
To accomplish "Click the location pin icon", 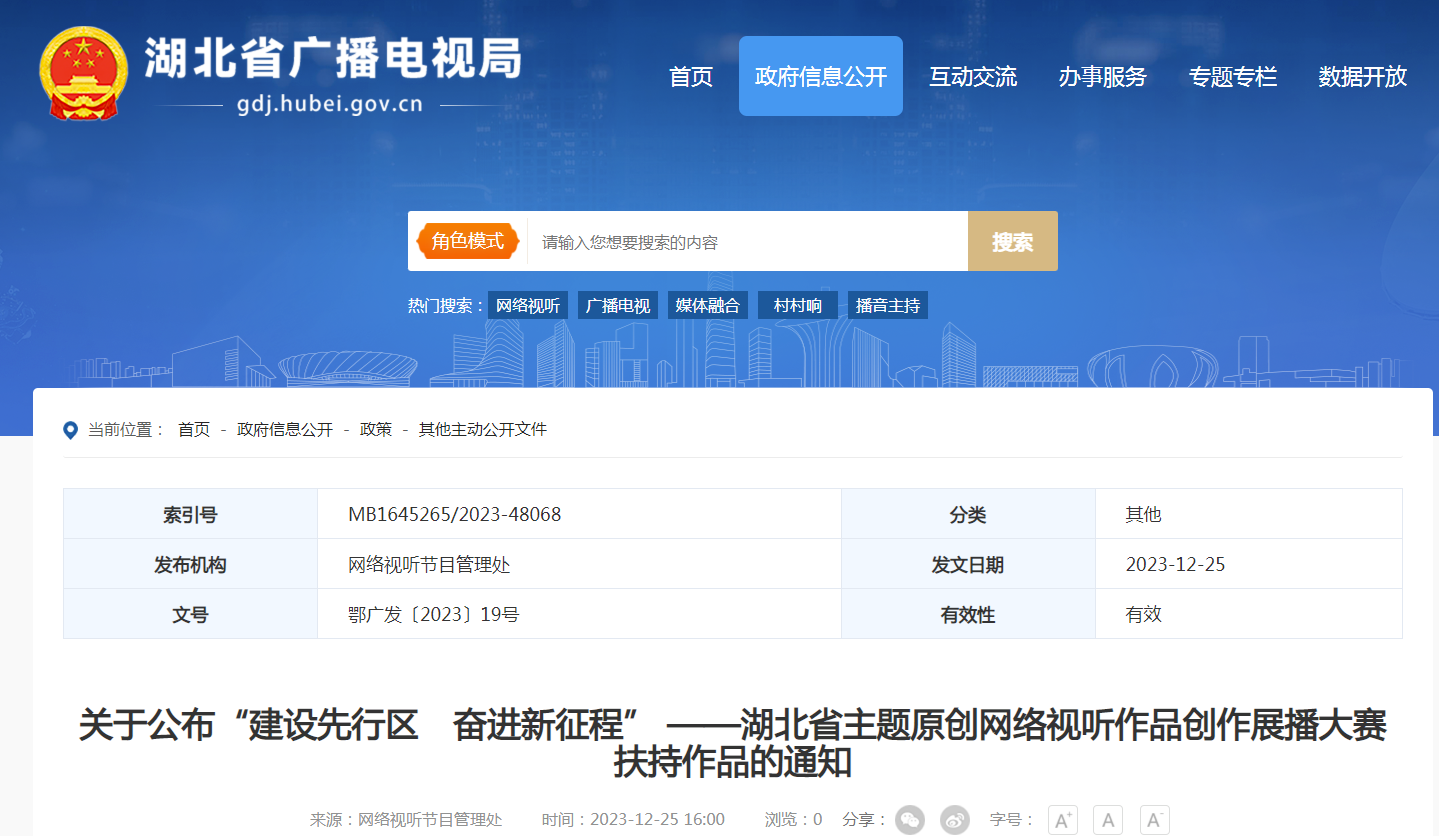I will point(70,430).
